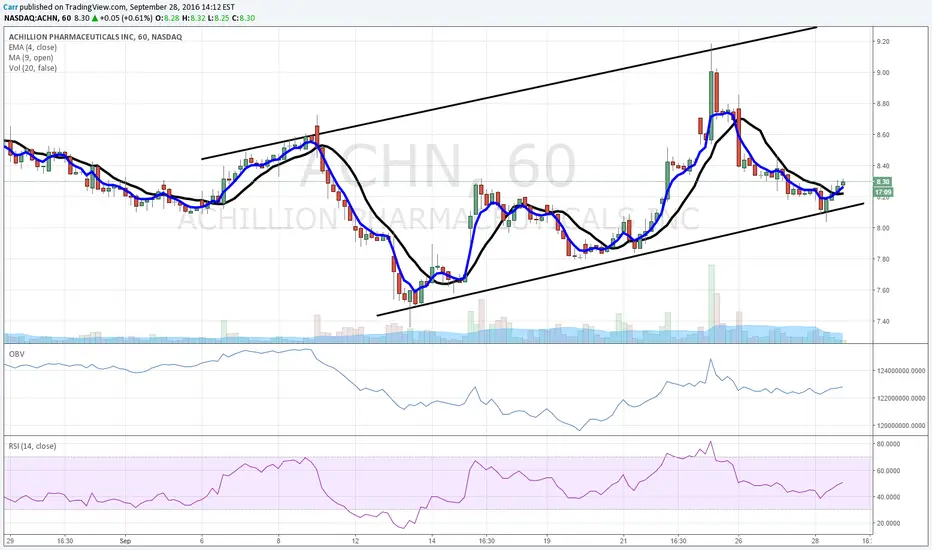Click the high value H:8.32
This screenshot has width=932, height=550.
click(193, 18)
